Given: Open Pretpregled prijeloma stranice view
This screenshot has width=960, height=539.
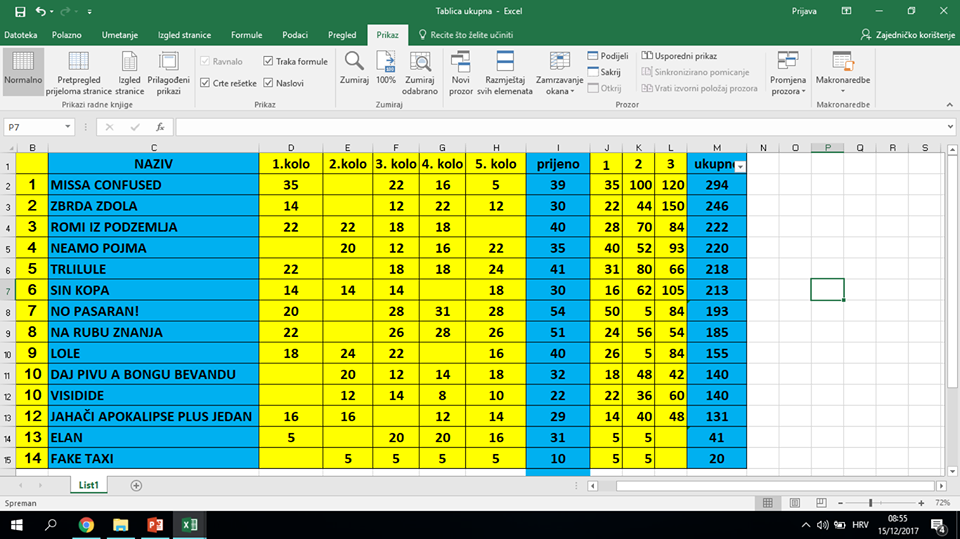Looking at the screenshot, I should (78, 70).
